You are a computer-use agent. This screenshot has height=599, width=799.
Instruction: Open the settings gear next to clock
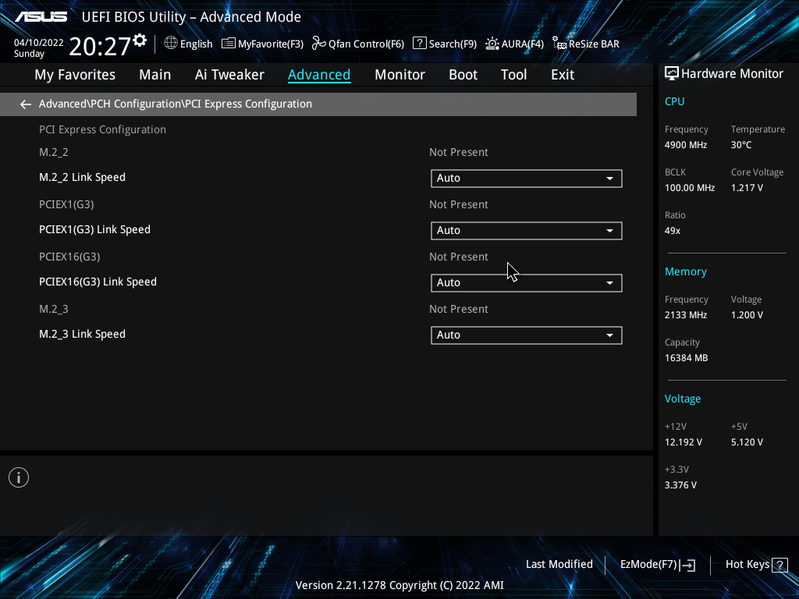(140, 40)
